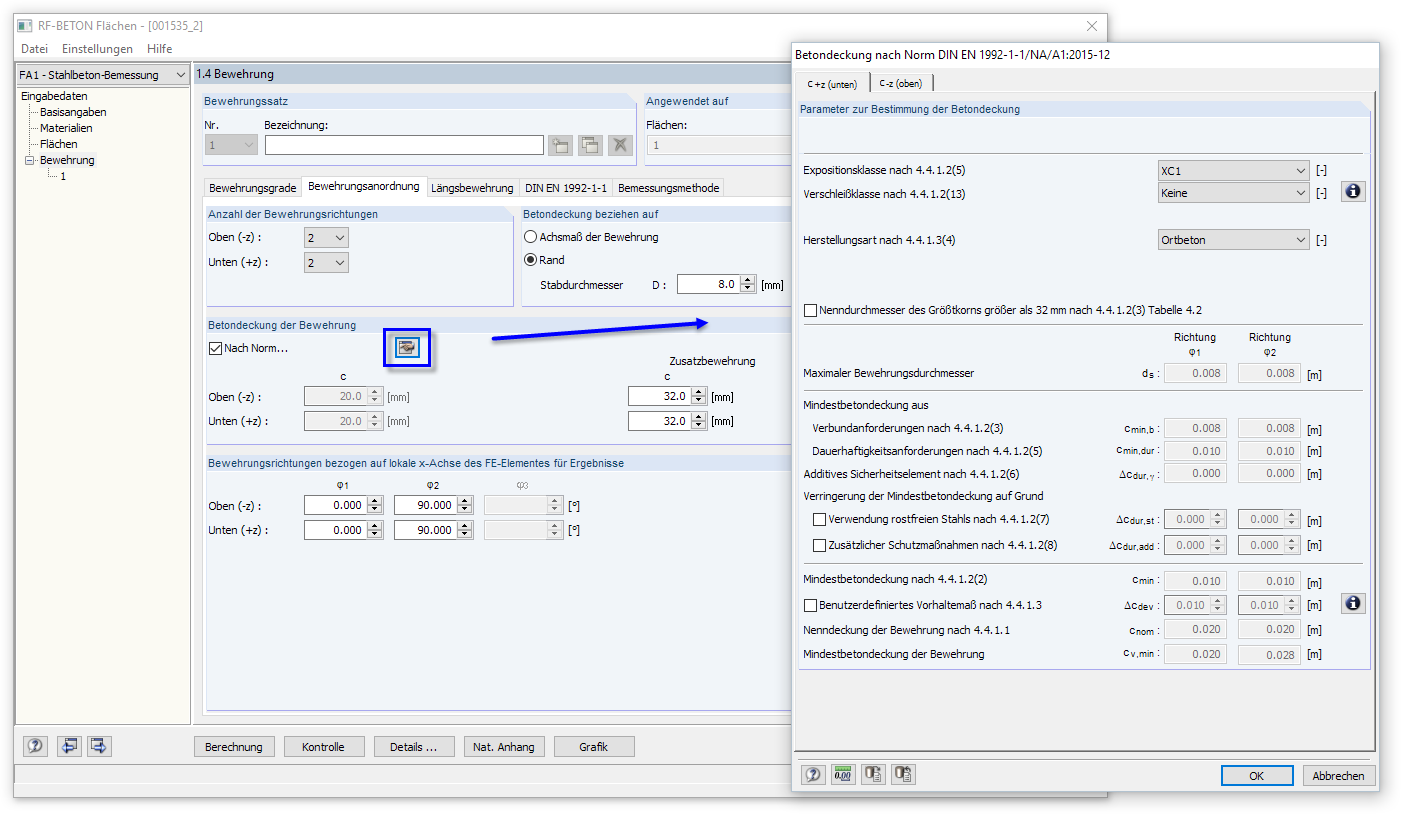Enable Nenndurchmesser des Größtkorns checkbox
This screenshot has height=814, width=1401.
tap(810, 311)
